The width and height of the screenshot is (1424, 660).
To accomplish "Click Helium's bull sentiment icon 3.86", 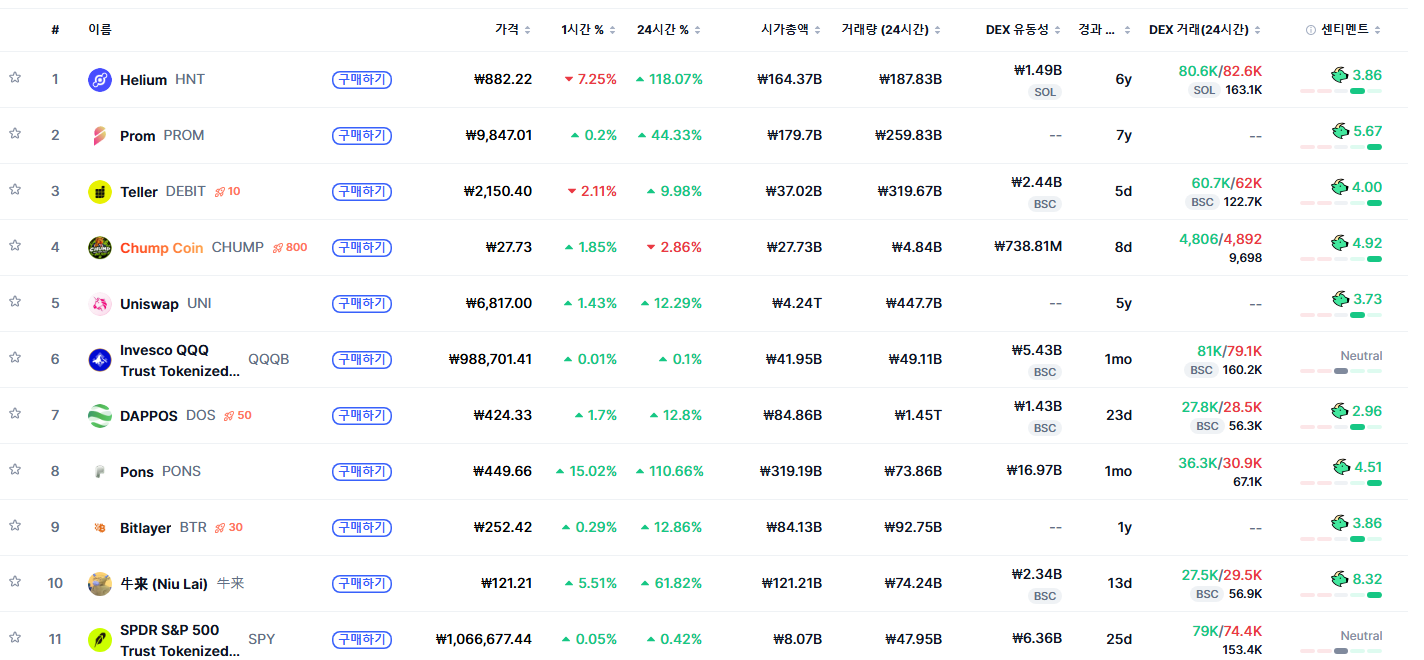I will point(1340,74).
